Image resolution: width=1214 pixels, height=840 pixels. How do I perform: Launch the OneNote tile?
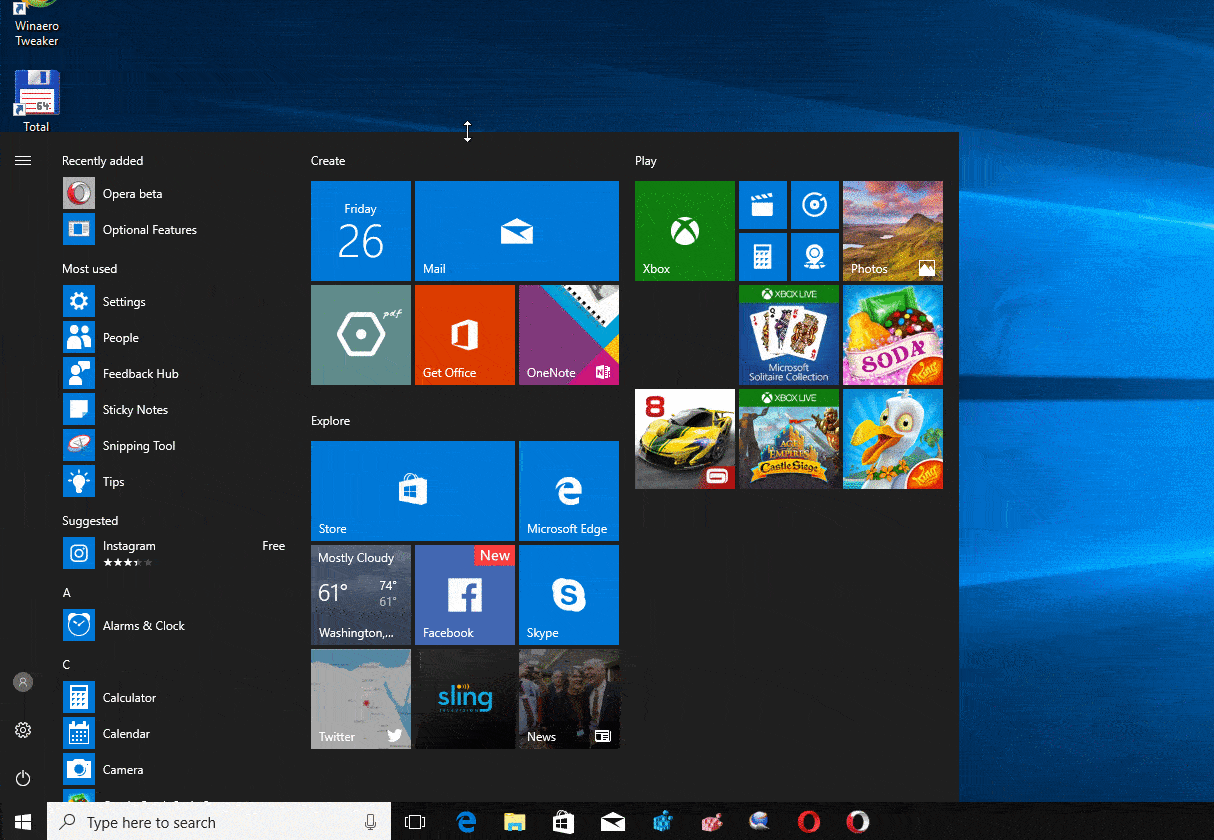[x=569, y=335]
